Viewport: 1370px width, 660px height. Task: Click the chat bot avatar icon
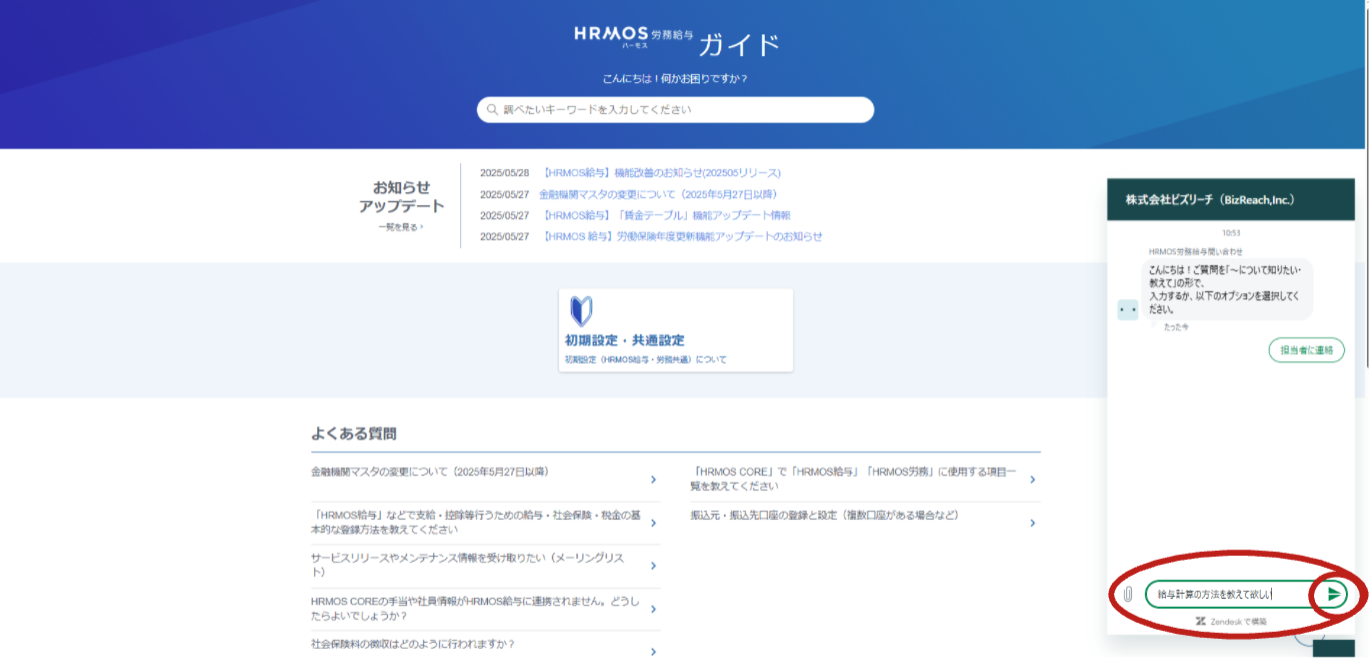tap(1128, 310)
